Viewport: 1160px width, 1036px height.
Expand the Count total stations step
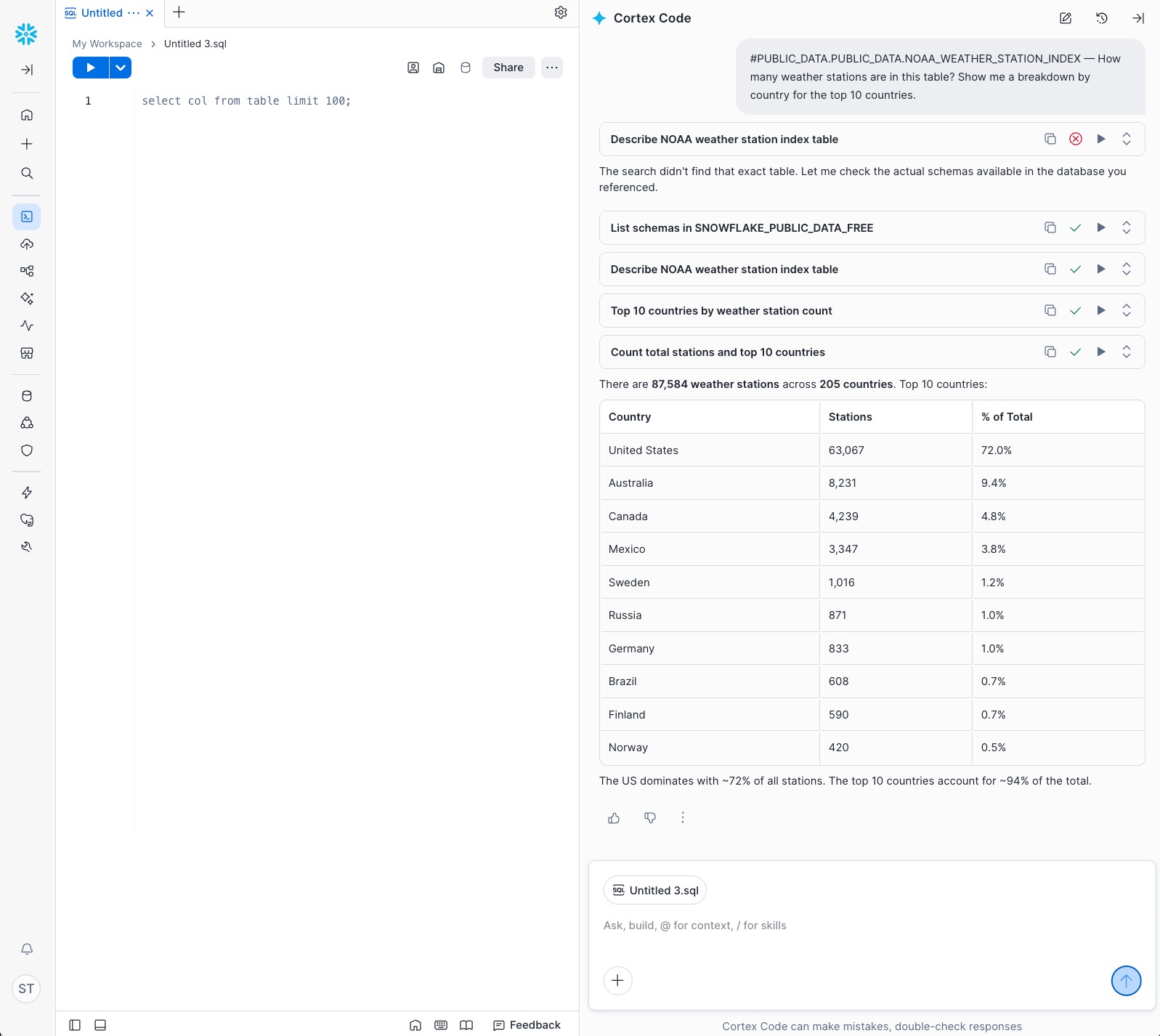point(1126,352)
